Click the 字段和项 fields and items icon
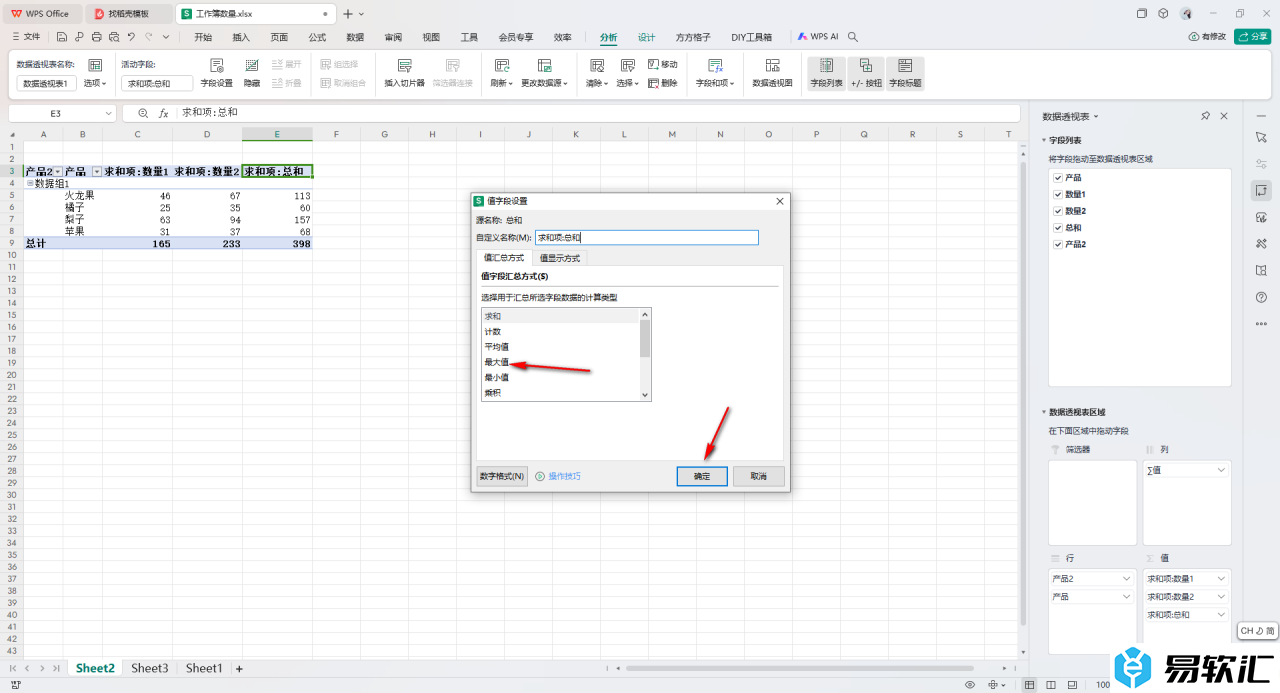The image size is (1280, 693). [x=716, y=65]
